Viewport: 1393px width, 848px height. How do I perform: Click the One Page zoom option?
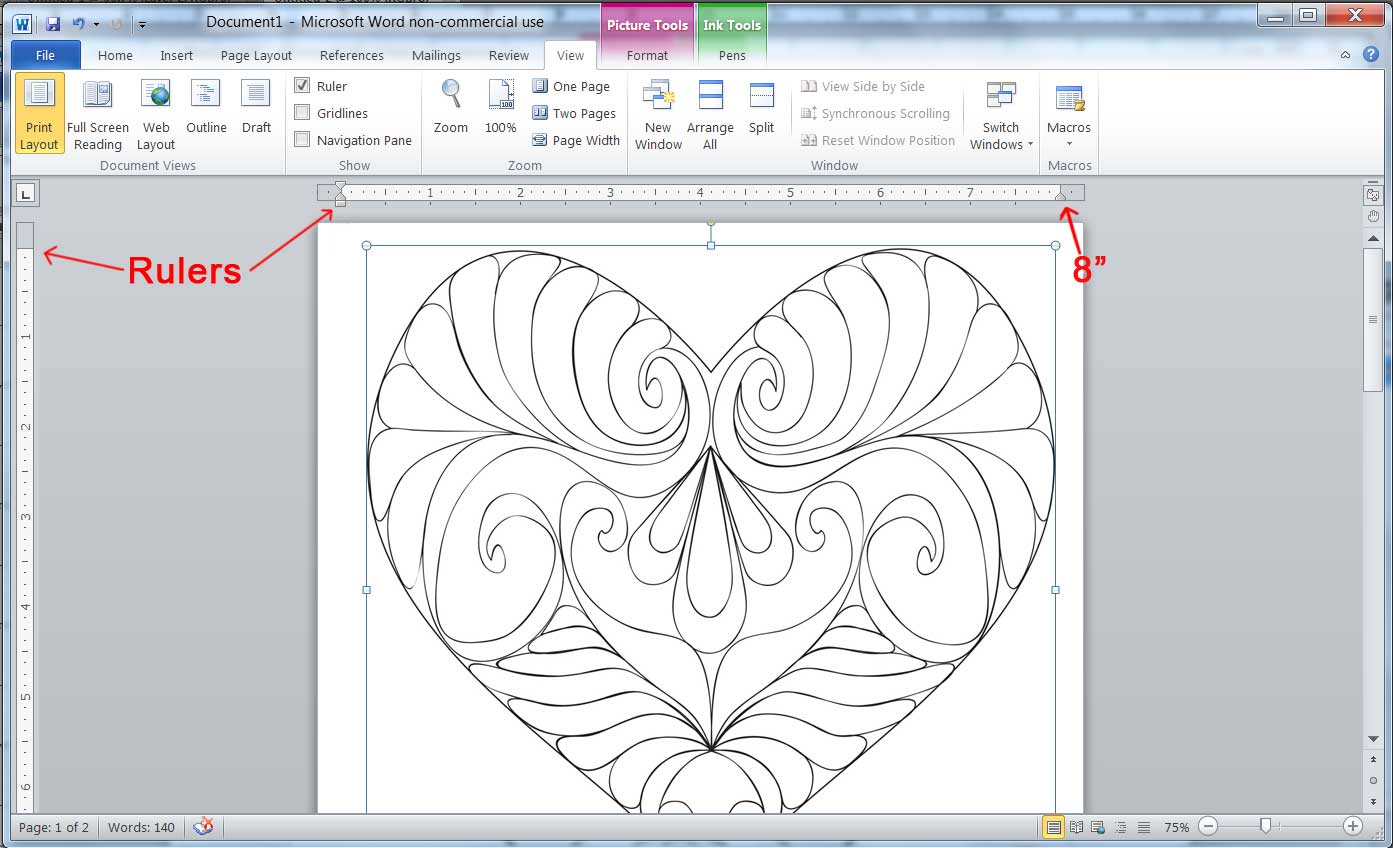pos(574,86)
